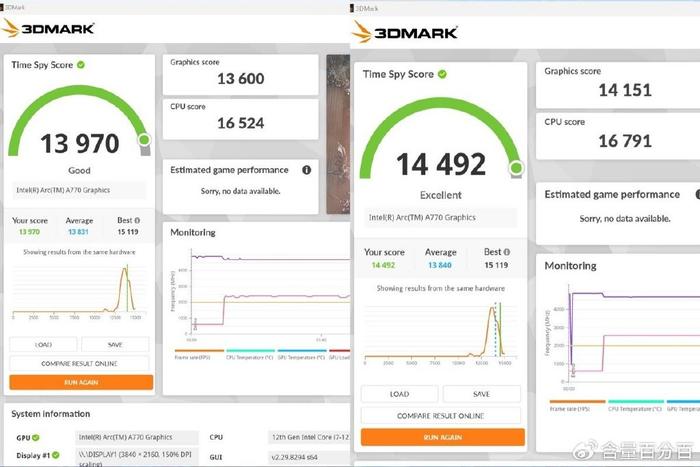Click the left window 3DMark title bar label
This screenshot has height=467, width=700.
[14, 7]
